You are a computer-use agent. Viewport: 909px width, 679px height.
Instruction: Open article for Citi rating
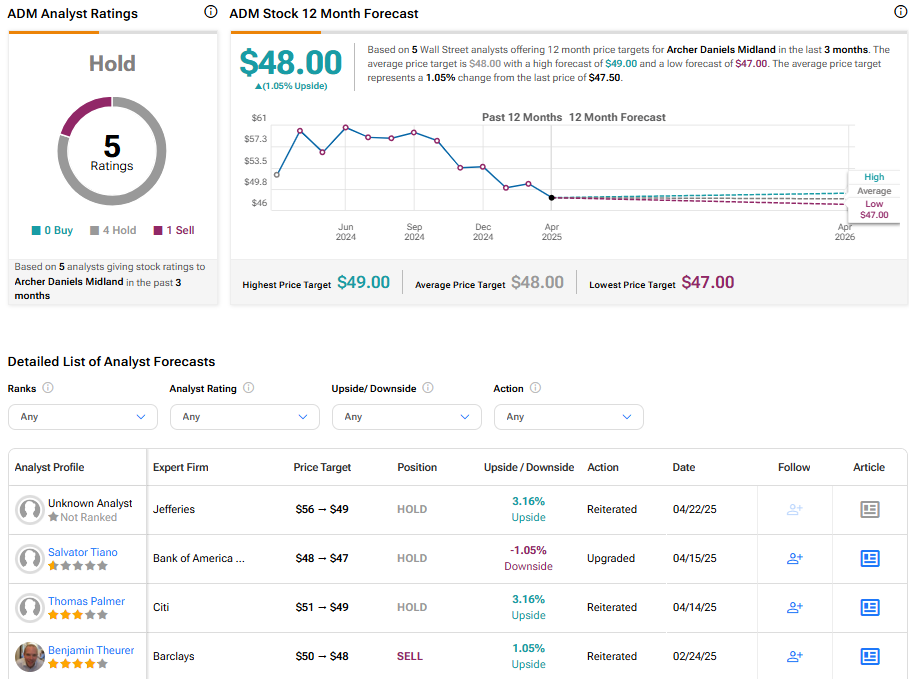point(870,607)
